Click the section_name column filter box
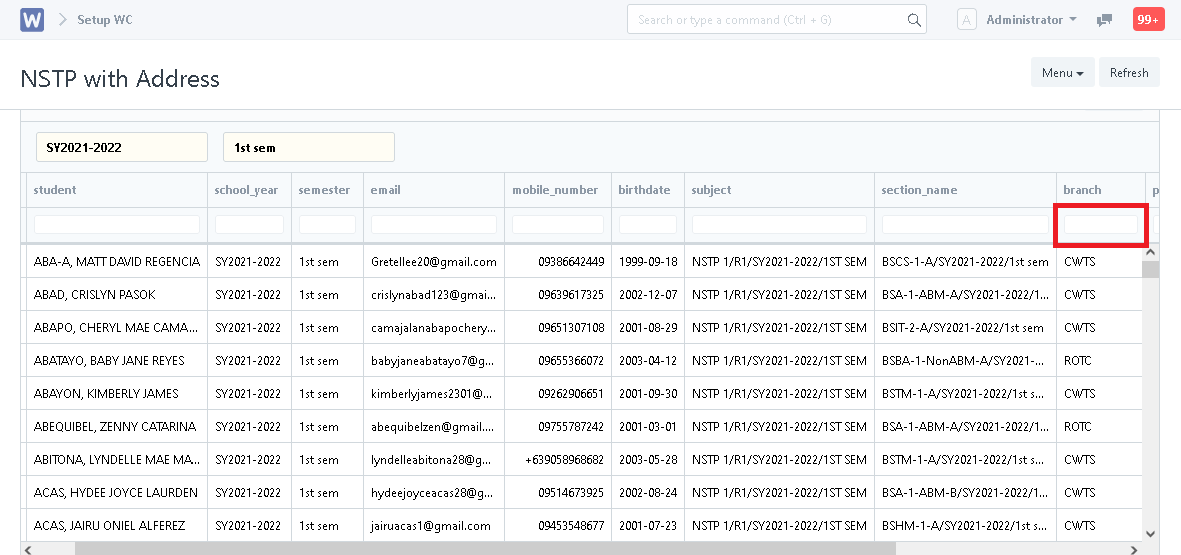The image size is (1181, 555). (x=965, y=224)
